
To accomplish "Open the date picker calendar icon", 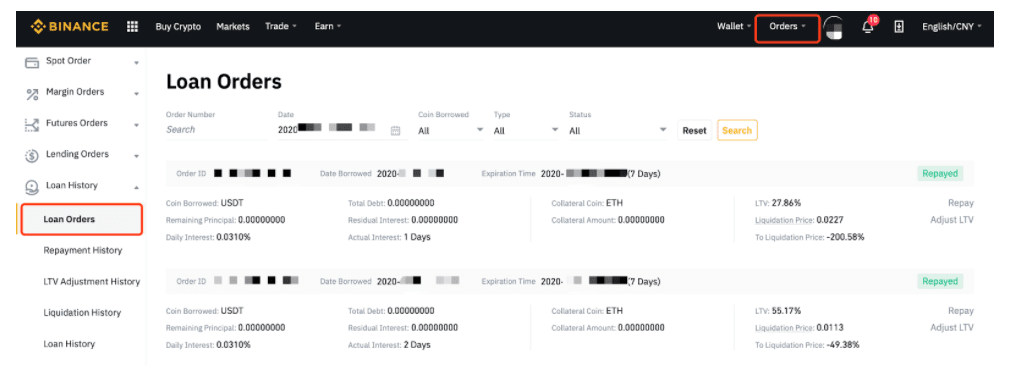I will coord(396,131).
